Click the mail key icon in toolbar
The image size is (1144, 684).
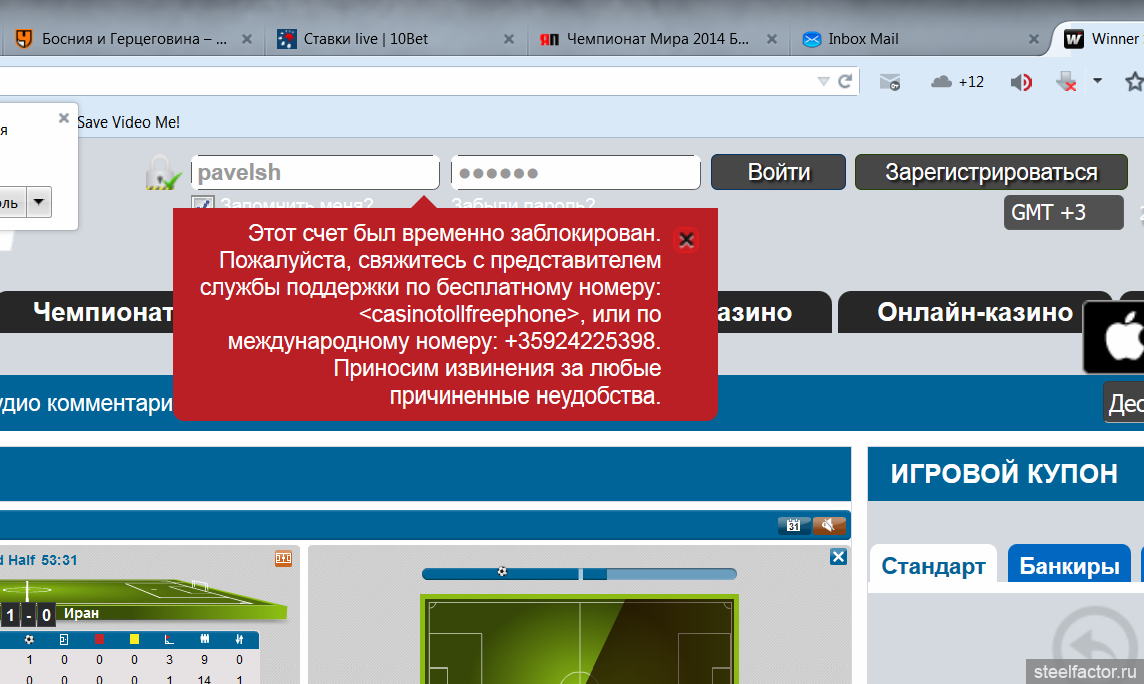click(x=889, y=82)
